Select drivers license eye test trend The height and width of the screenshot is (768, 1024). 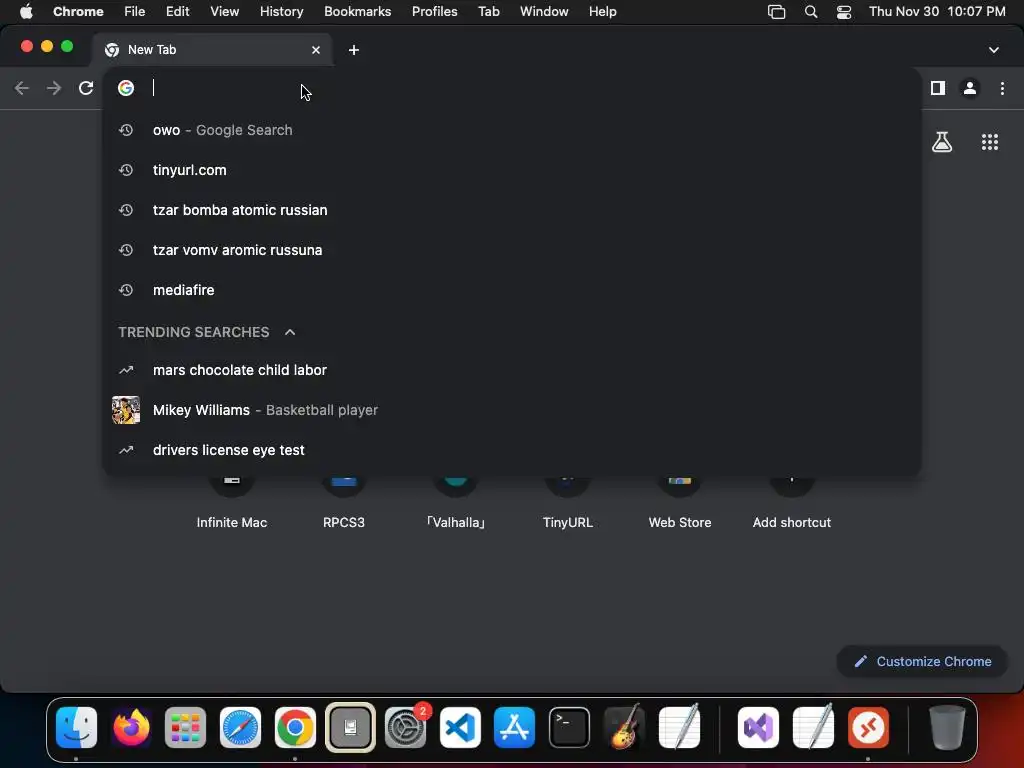click(x=512, y=449)
